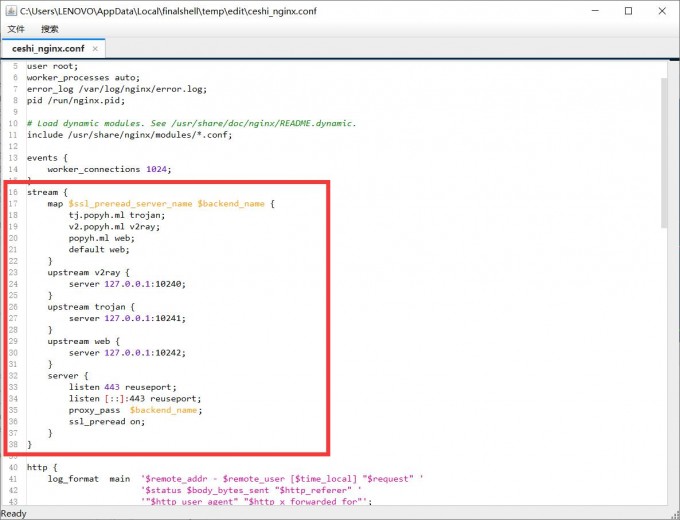Click line number 40 in gutter
The height and width of the screenshot is (520, 680).
[x=13, y=467]
